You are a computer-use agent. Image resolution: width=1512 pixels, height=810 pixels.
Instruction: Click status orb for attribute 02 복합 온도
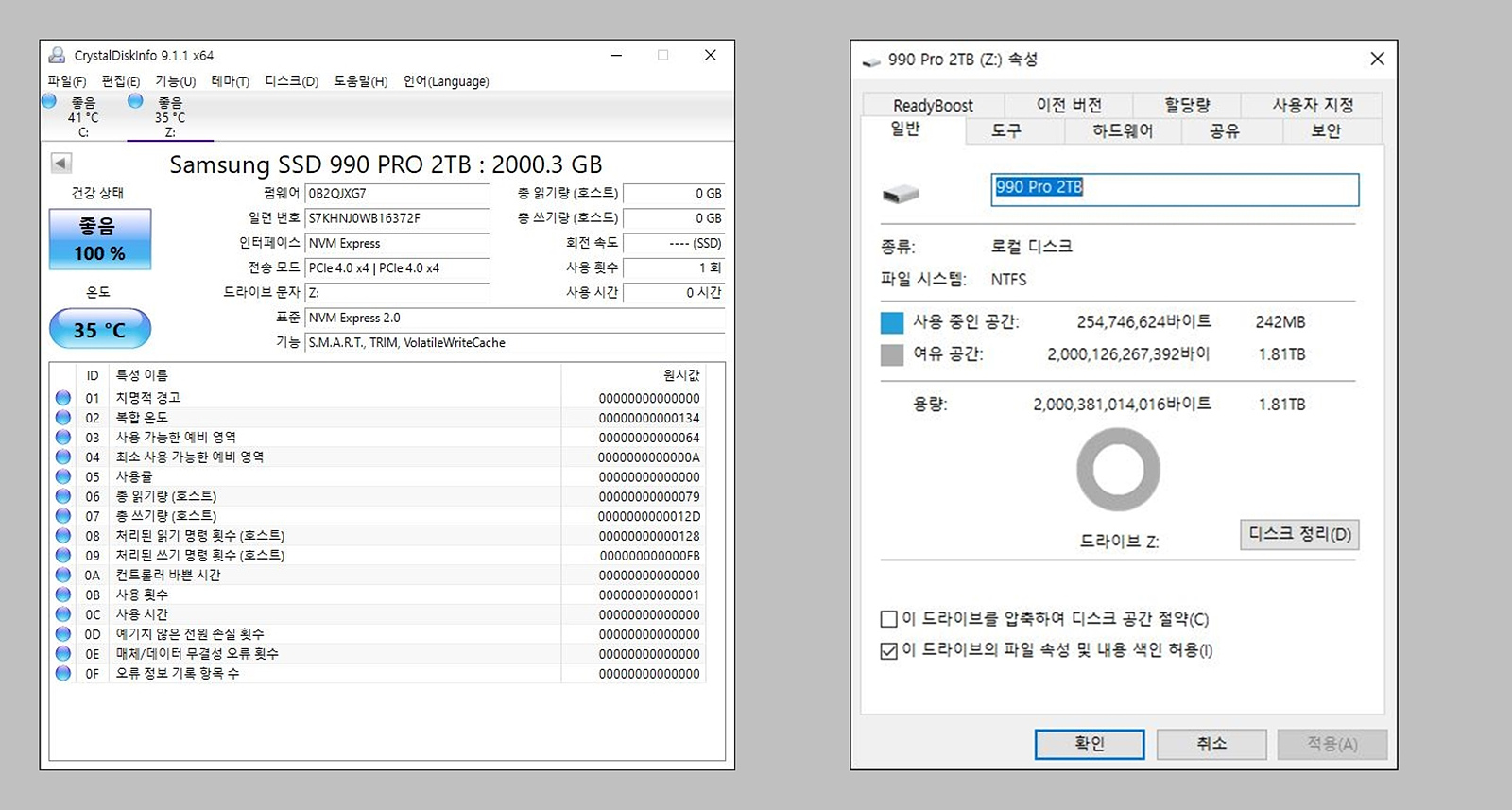63,417
